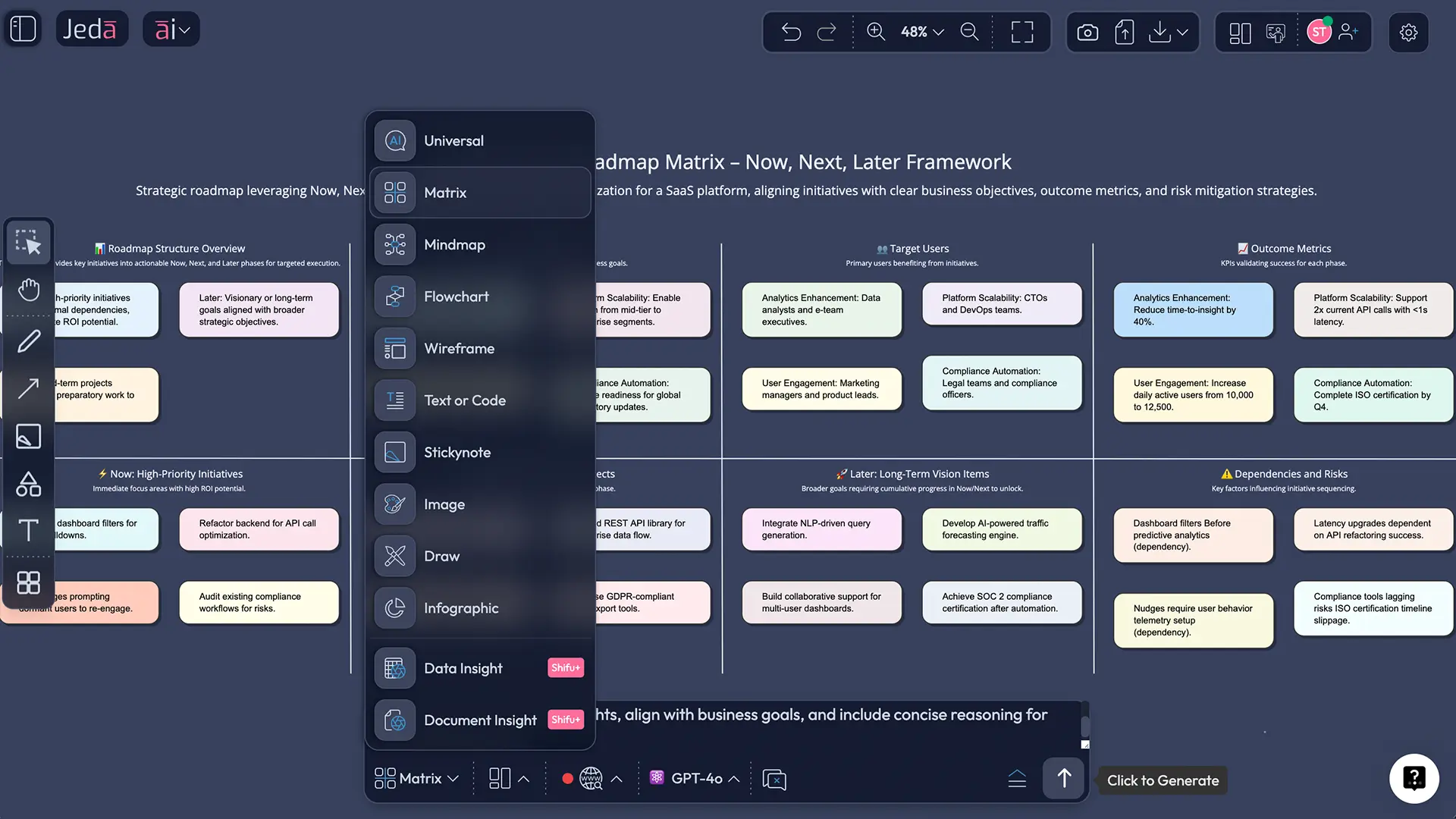Click the camera screenshot icon

(x=1087, y=32)
